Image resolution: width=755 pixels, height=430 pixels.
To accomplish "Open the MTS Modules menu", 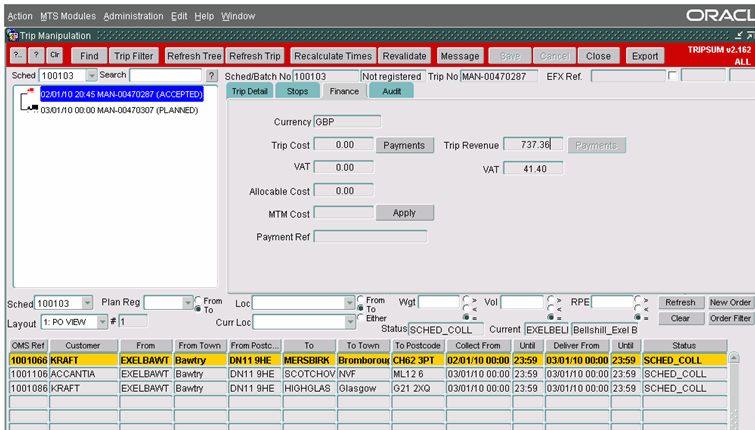I will point(68,16).
